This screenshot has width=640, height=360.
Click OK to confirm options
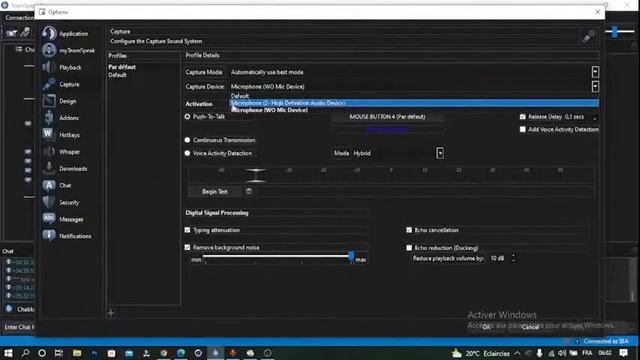click(x=486, y=327)
